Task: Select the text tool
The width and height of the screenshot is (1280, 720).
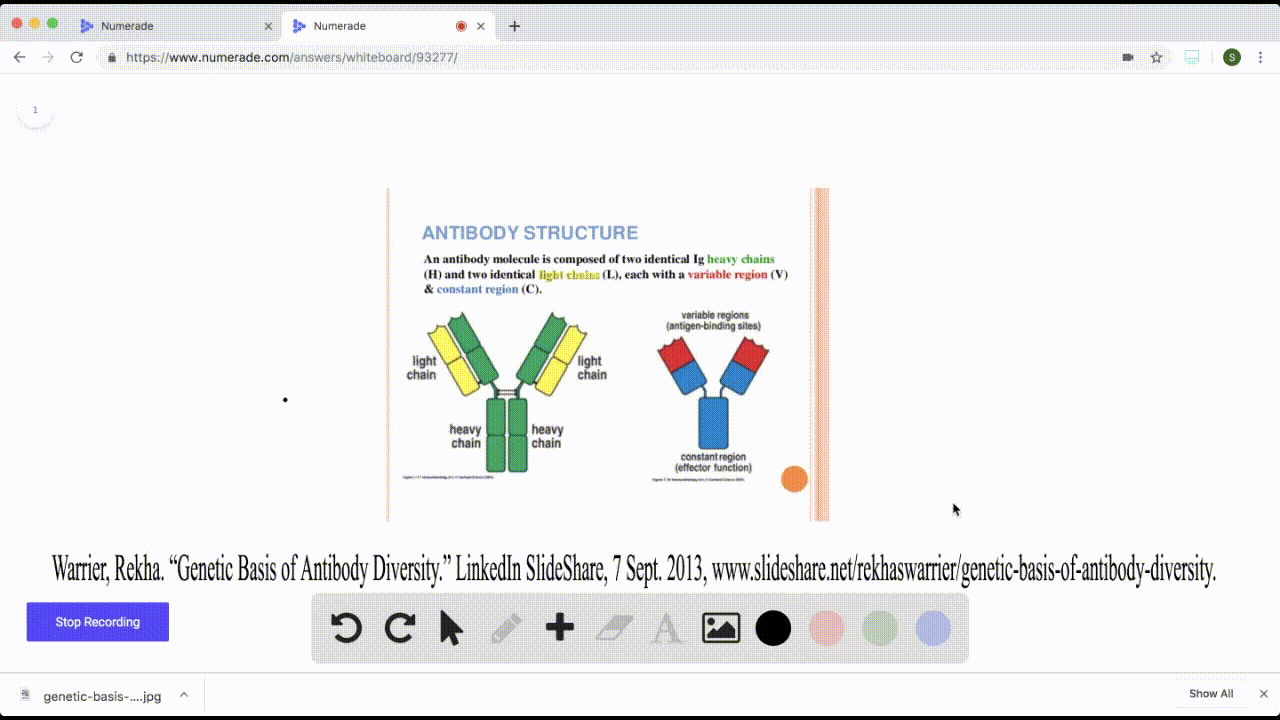Action: pos(666,628)
